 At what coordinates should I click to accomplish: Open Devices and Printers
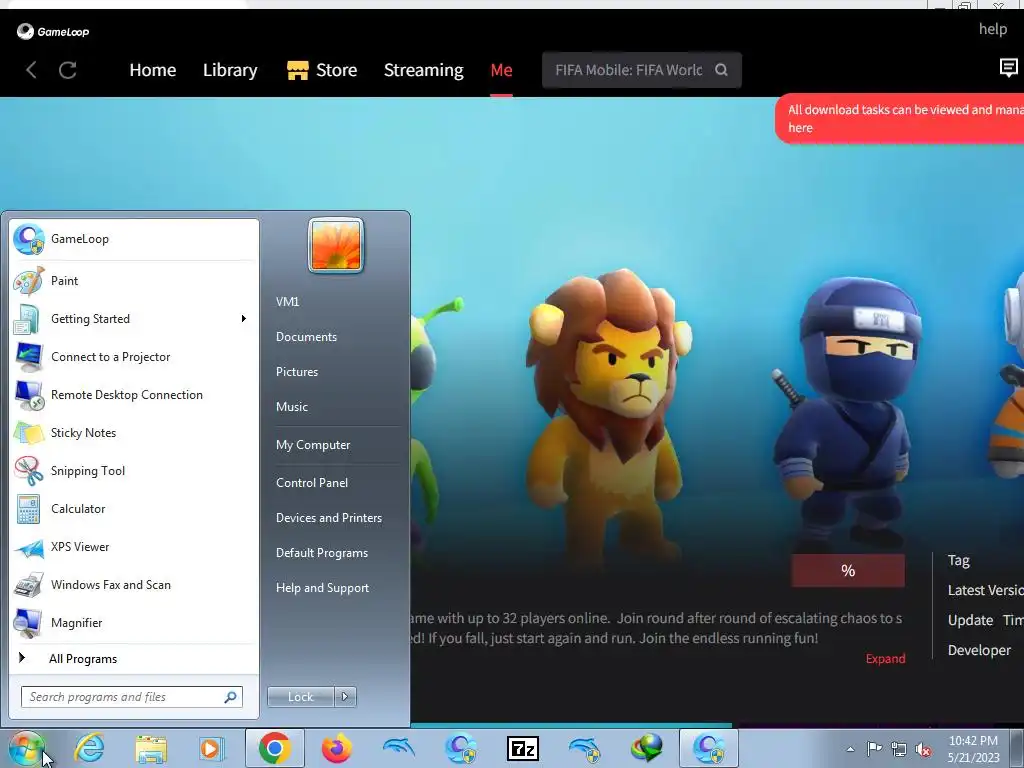(x=329, y=518)
